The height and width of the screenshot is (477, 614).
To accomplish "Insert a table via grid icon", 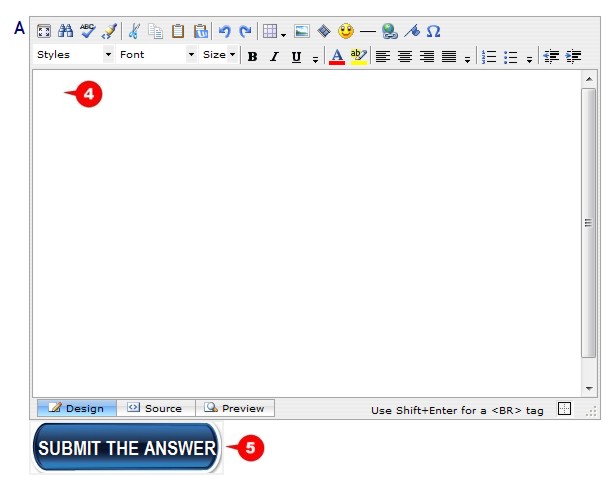I will click(270, 31).
